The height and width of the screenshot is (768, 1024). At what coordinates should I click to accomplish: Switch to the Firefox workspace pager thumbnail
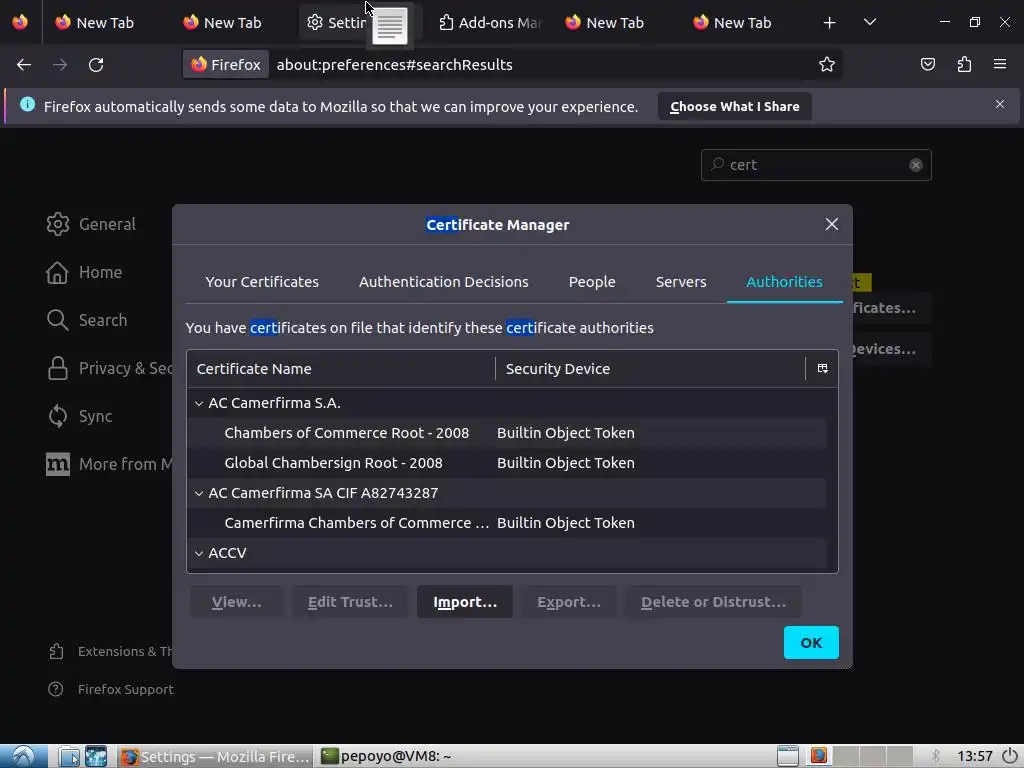(x=819, y=756)
